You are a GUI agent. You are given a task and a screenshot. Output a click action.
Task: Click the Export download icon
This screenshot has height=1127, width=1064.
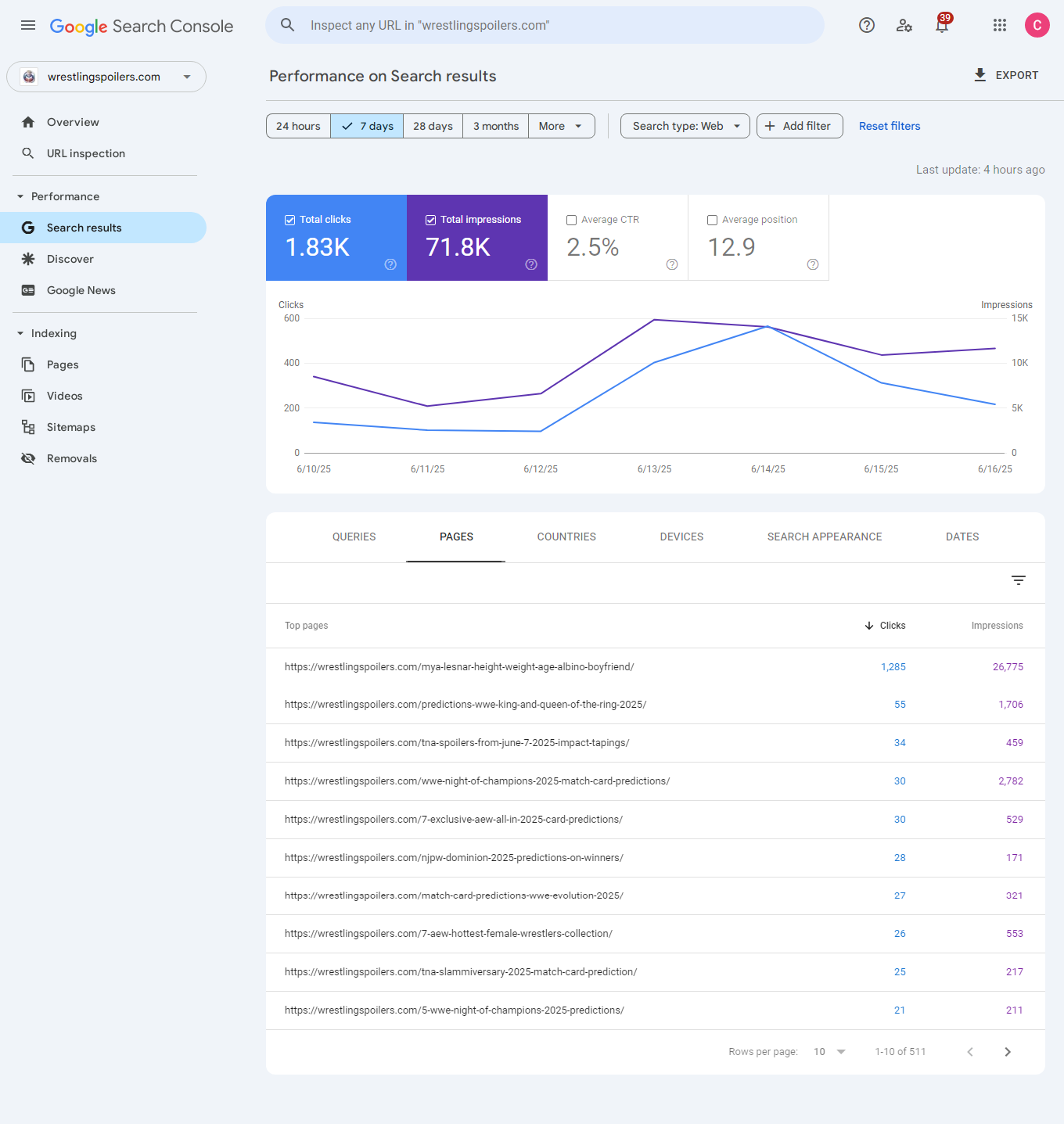pos(980,75)
